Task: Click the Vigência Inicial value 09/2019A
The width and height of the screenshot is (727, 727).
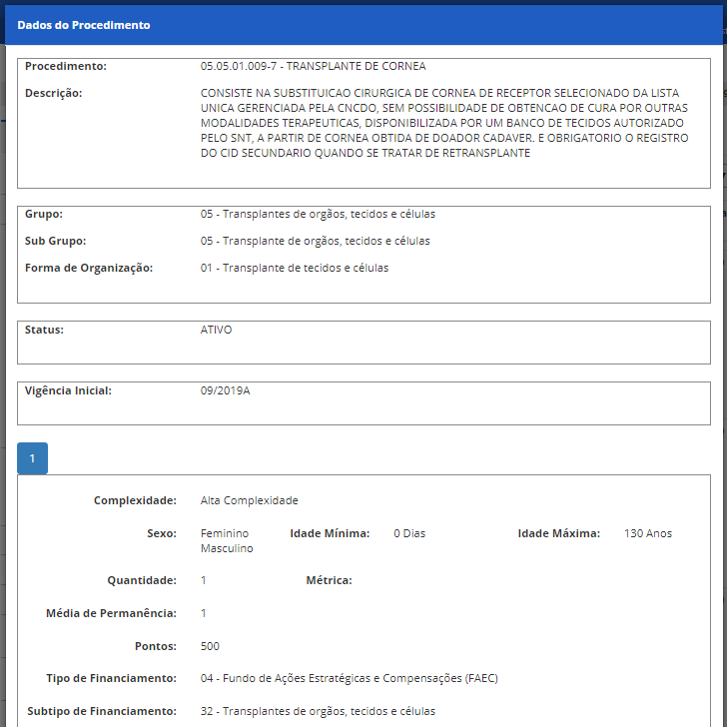Action: 225,390
